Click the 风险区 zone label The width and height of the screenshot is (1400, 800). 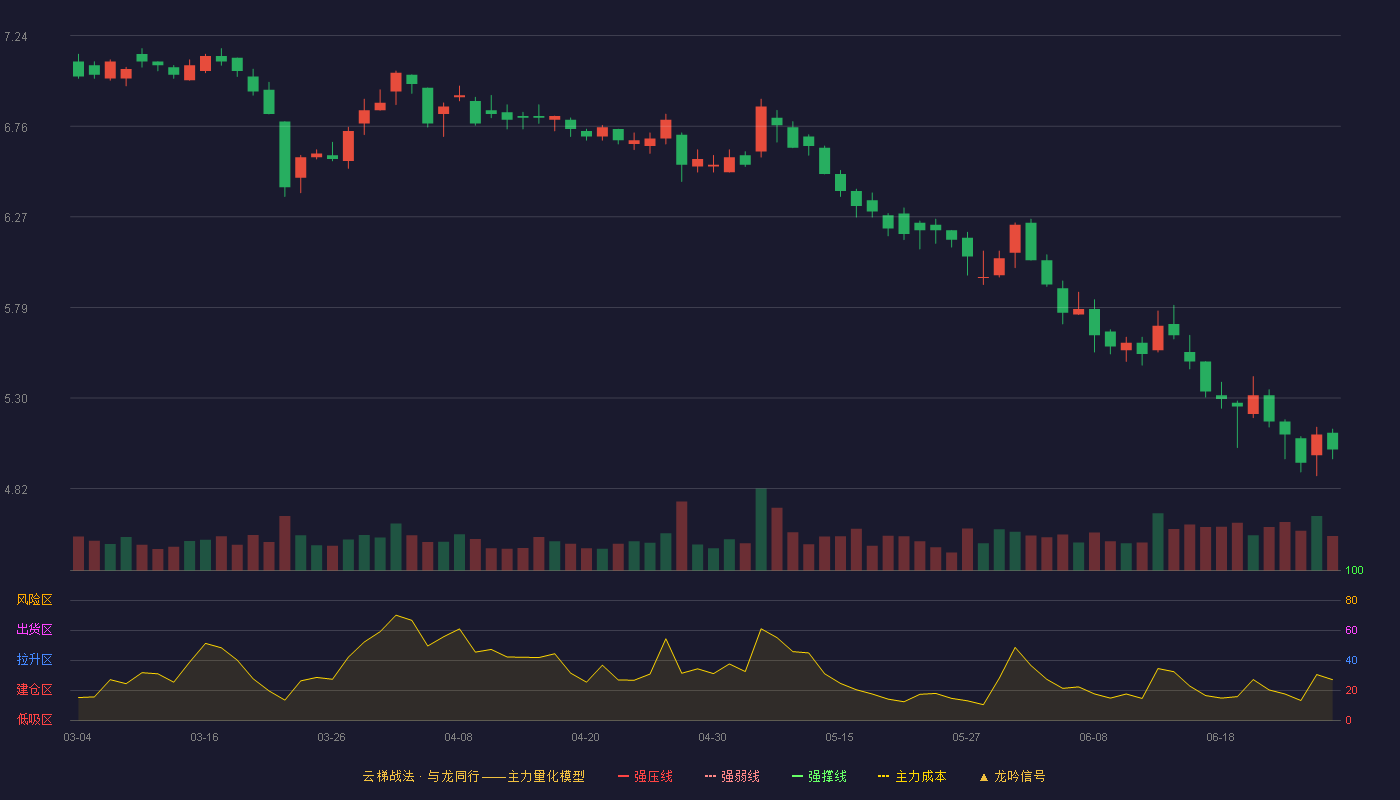click(x=34, y=600)
